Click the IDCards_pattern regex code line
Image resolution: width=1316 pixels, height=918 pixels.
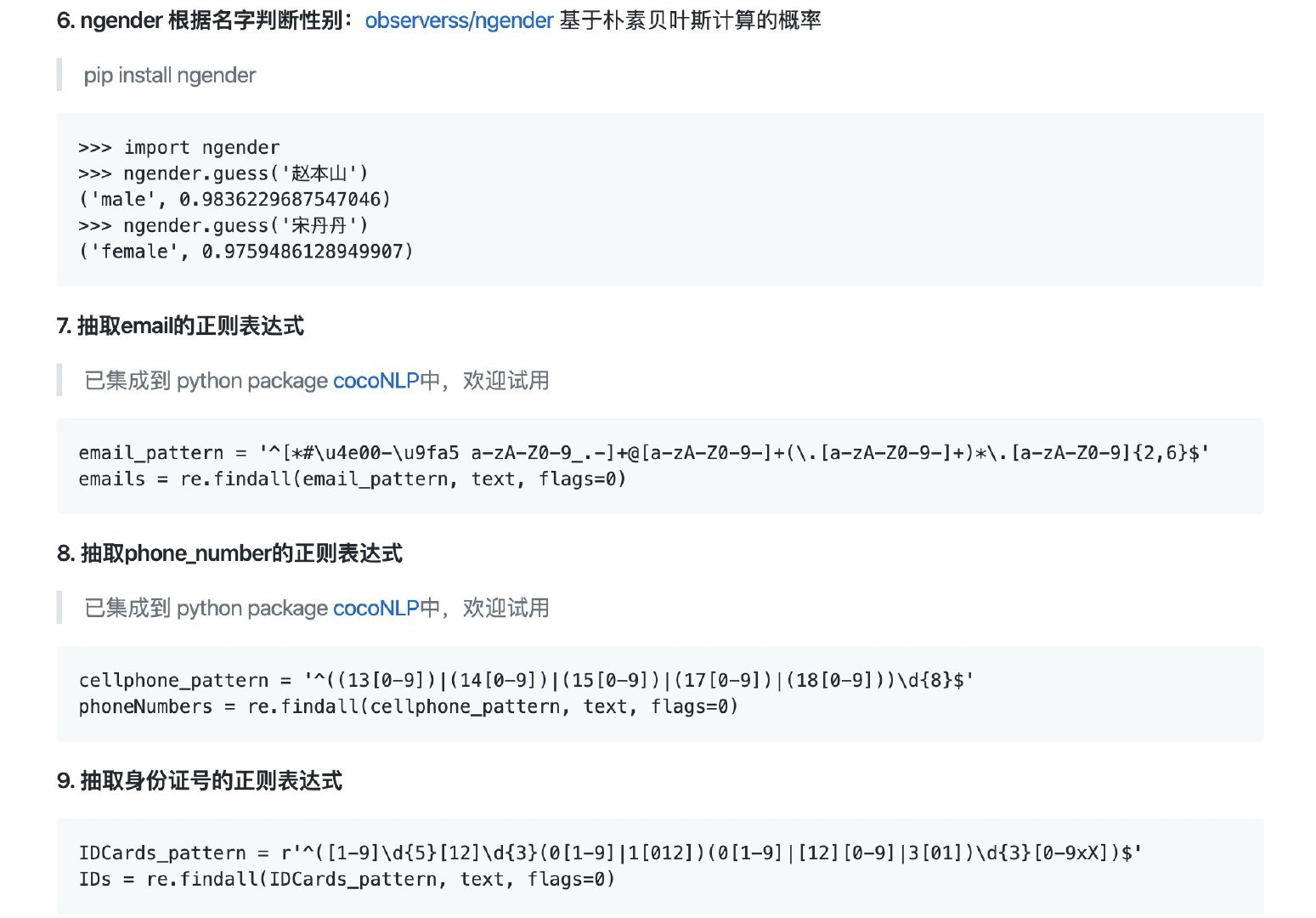pos(610,853)
